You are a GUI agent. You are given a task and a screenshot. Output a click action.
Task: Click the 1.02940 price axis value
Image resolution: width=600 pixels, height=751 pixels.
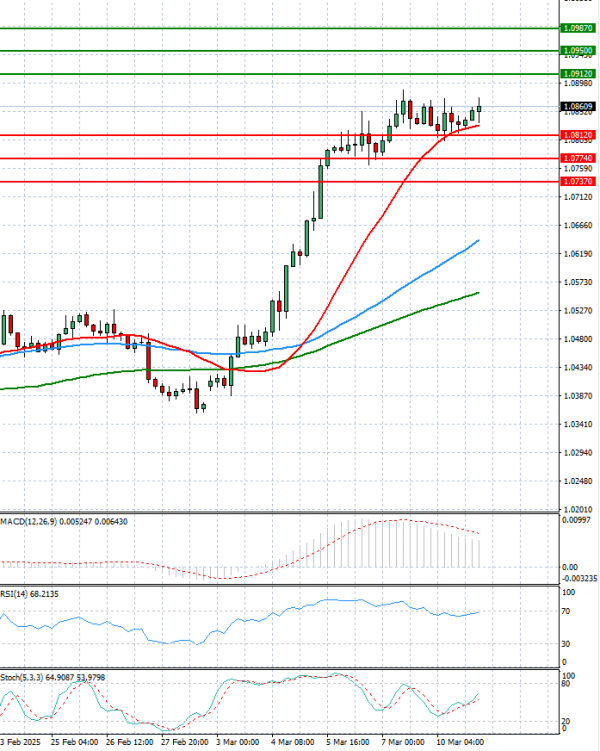(578, 453)
